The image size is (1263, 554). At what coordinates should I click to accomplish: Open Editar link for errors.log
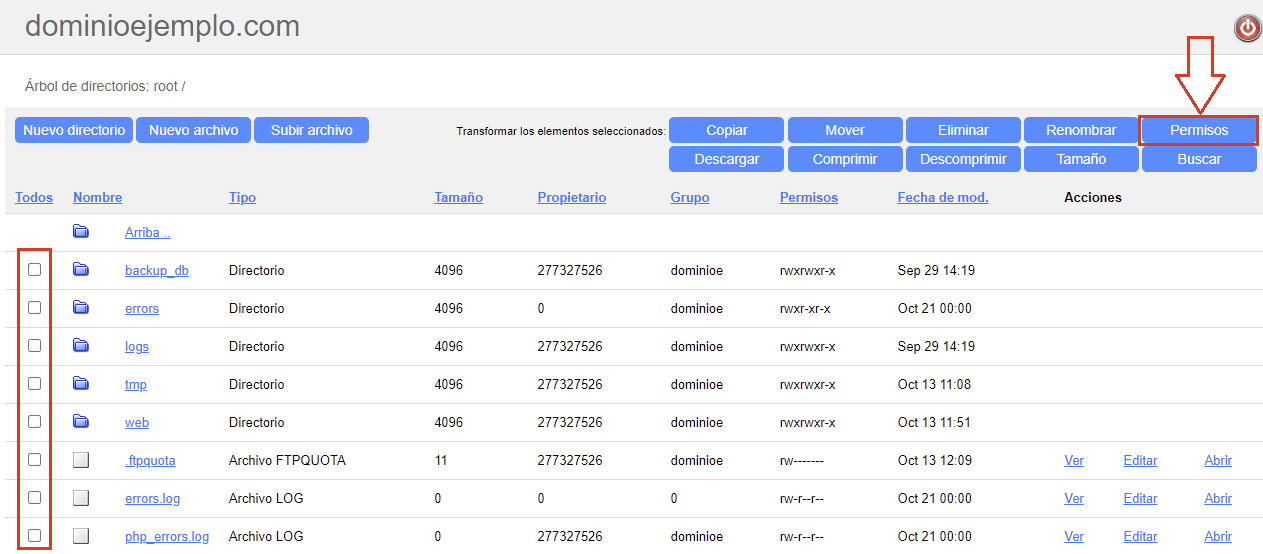point(1140,498)
